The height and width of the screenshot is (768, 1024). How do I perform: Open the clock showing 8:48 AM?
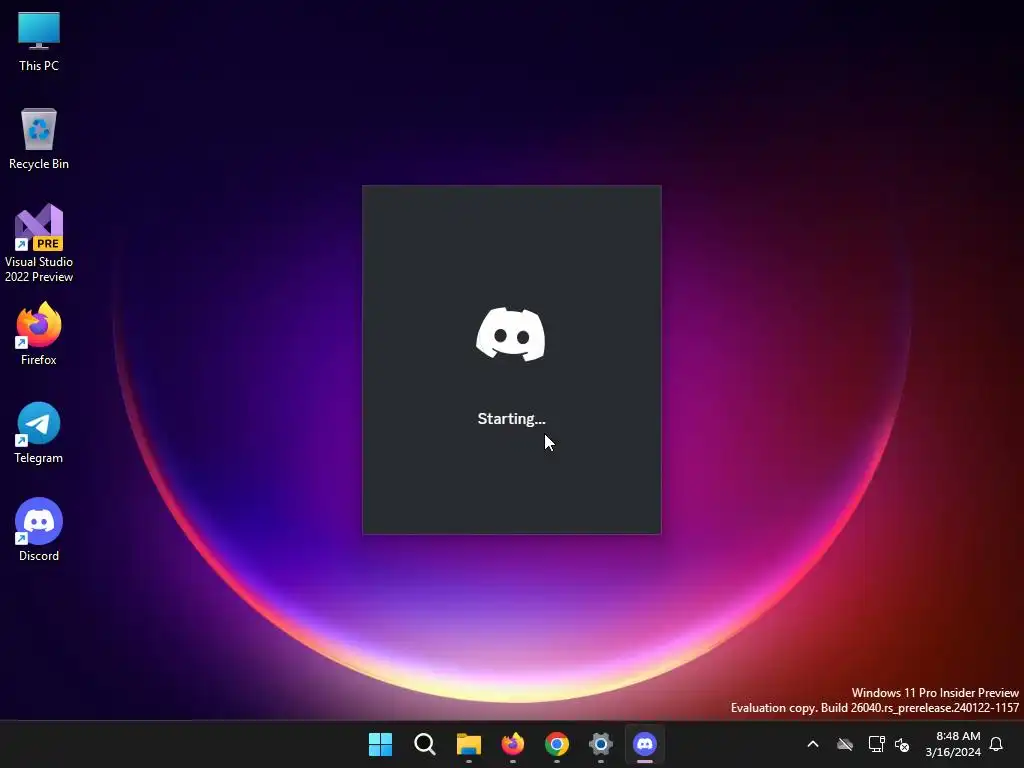[x=953, y=744]
